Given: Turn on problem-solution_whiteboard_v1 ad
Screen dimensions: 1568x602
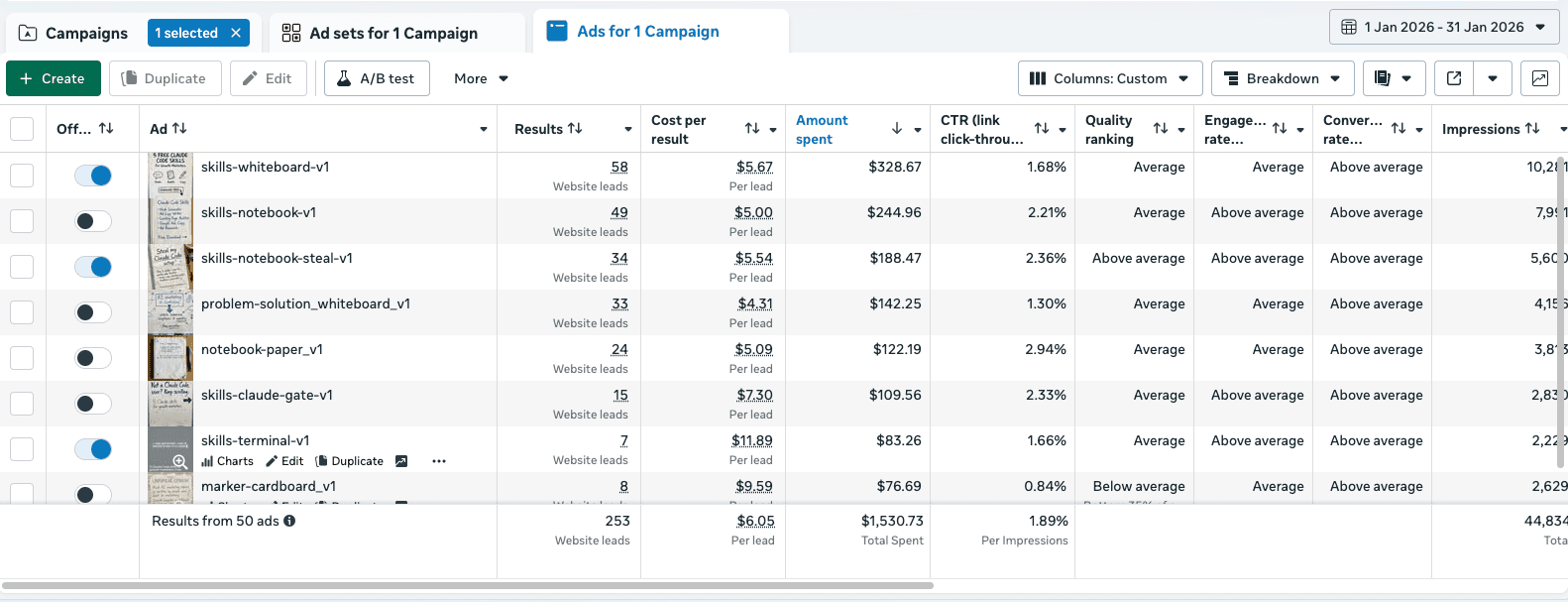Looking at the screenshot, I should coord(93,312).
